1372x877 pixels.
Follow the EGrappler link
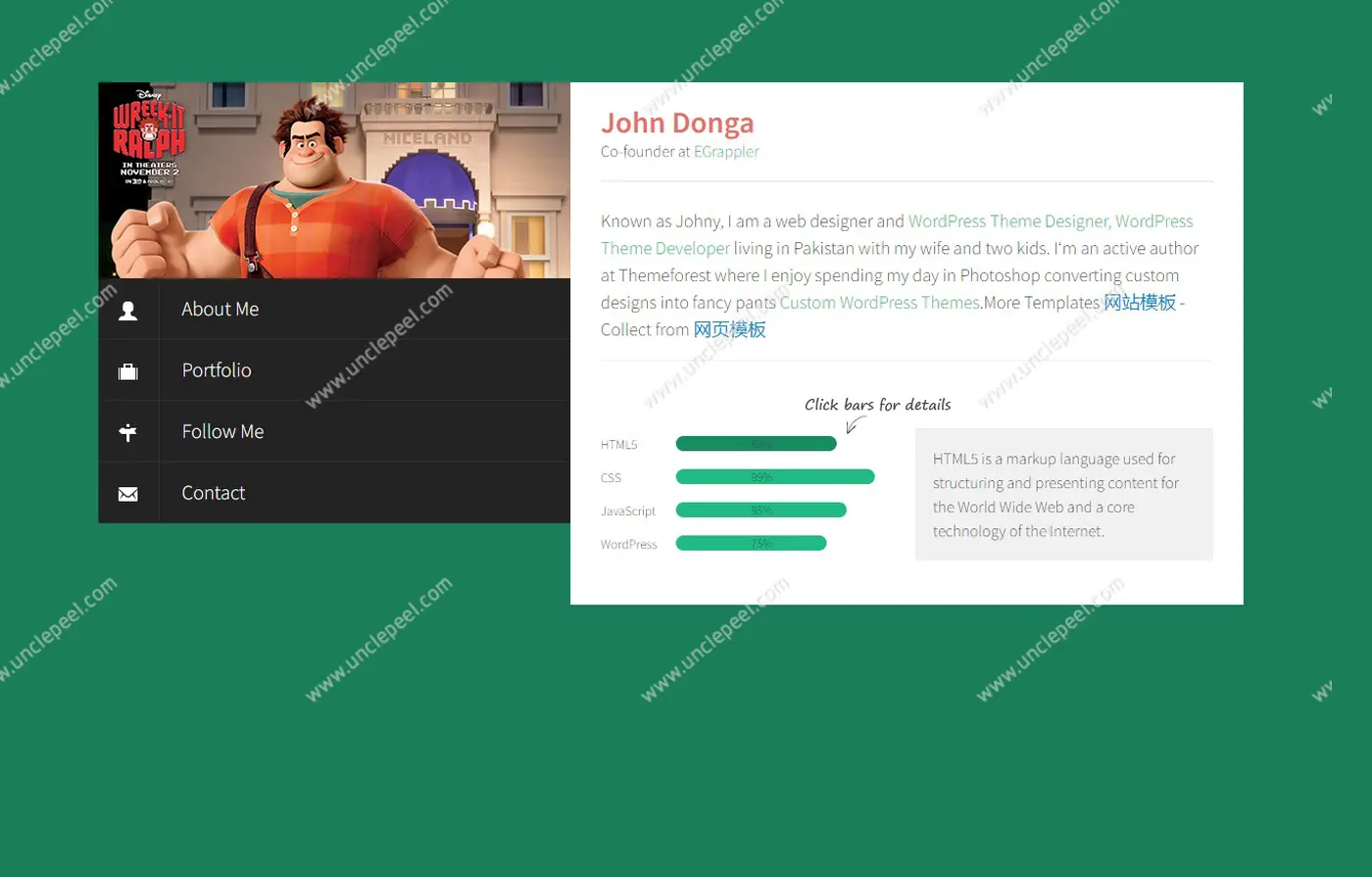pyautogui.click(x=726, y=151)
